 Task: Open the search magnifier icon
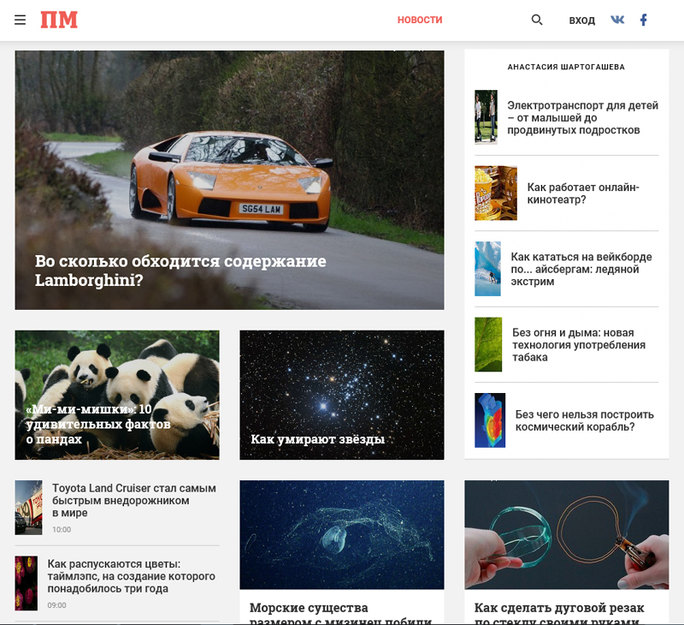(537, 20)
